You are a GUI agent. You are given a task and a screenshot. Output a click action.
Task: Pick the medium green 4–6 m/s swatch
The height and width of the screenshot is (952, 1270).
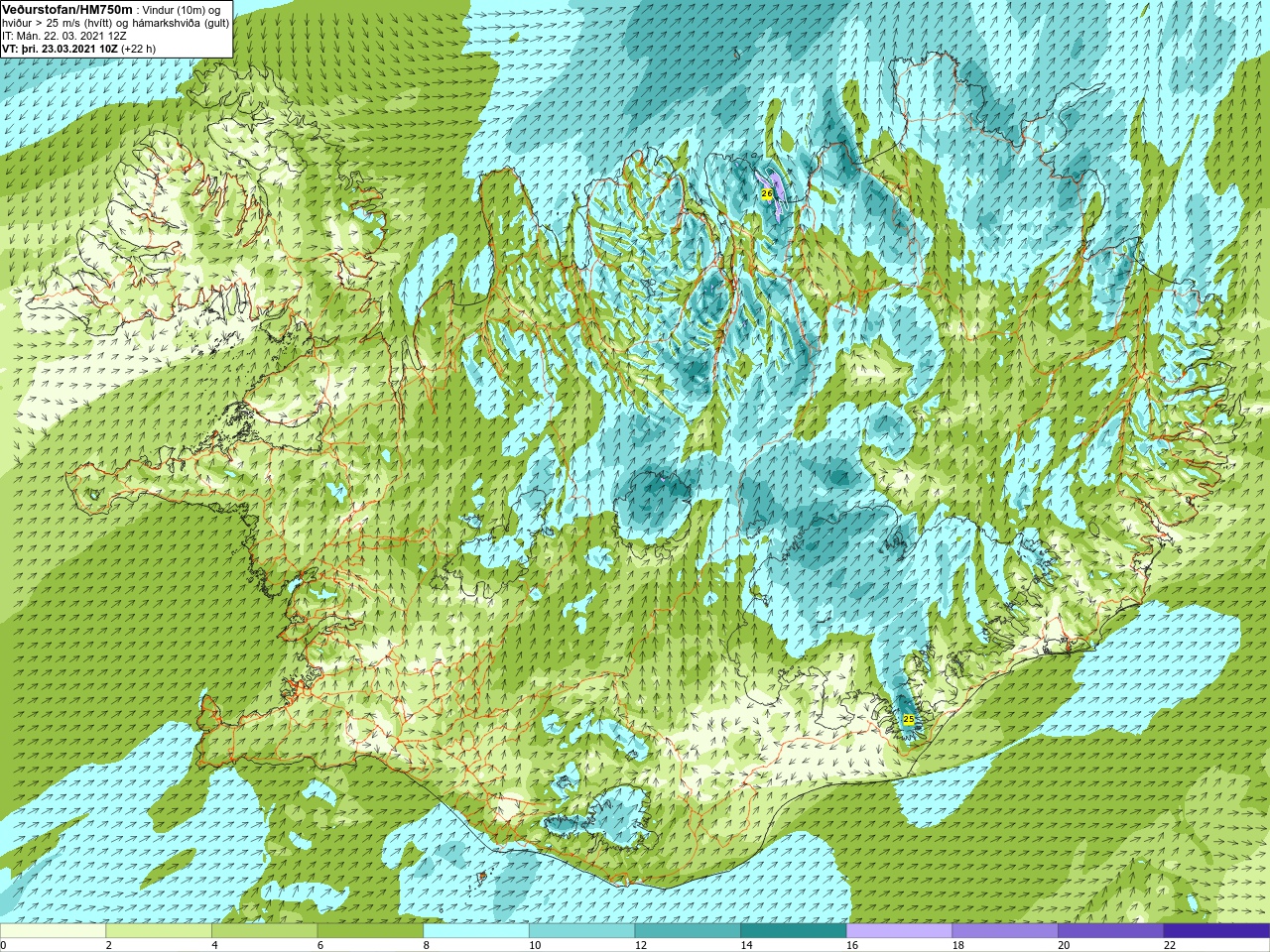pos(265,931)
